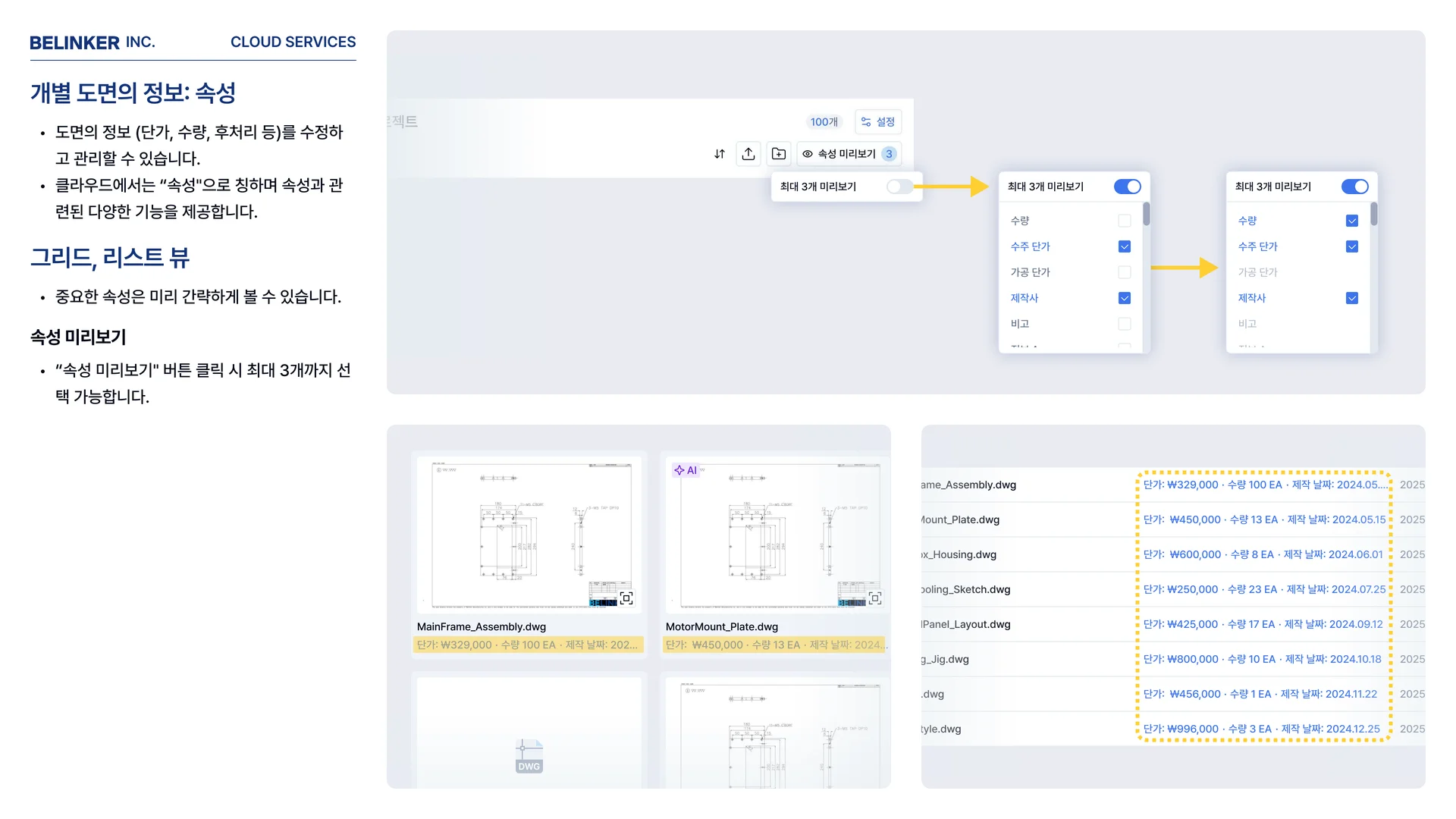Click the 100개 count badge

click(824, 122)
